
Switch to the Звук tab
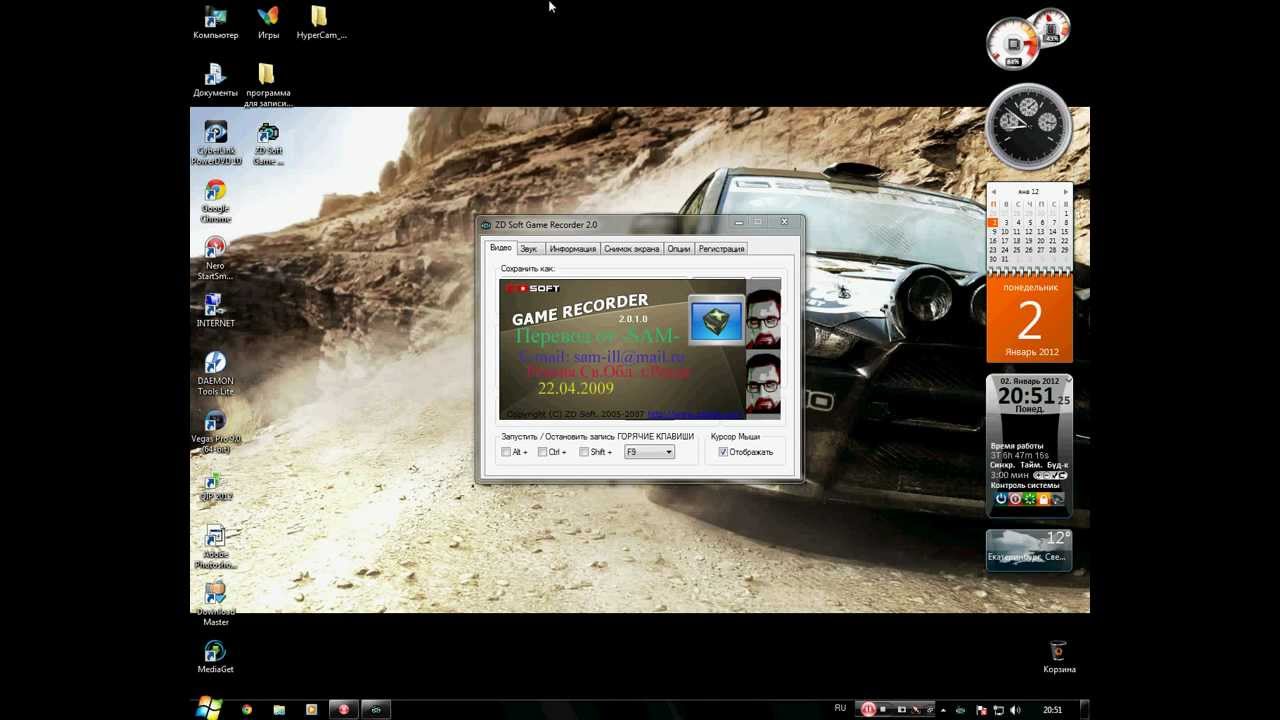(529, 249)
